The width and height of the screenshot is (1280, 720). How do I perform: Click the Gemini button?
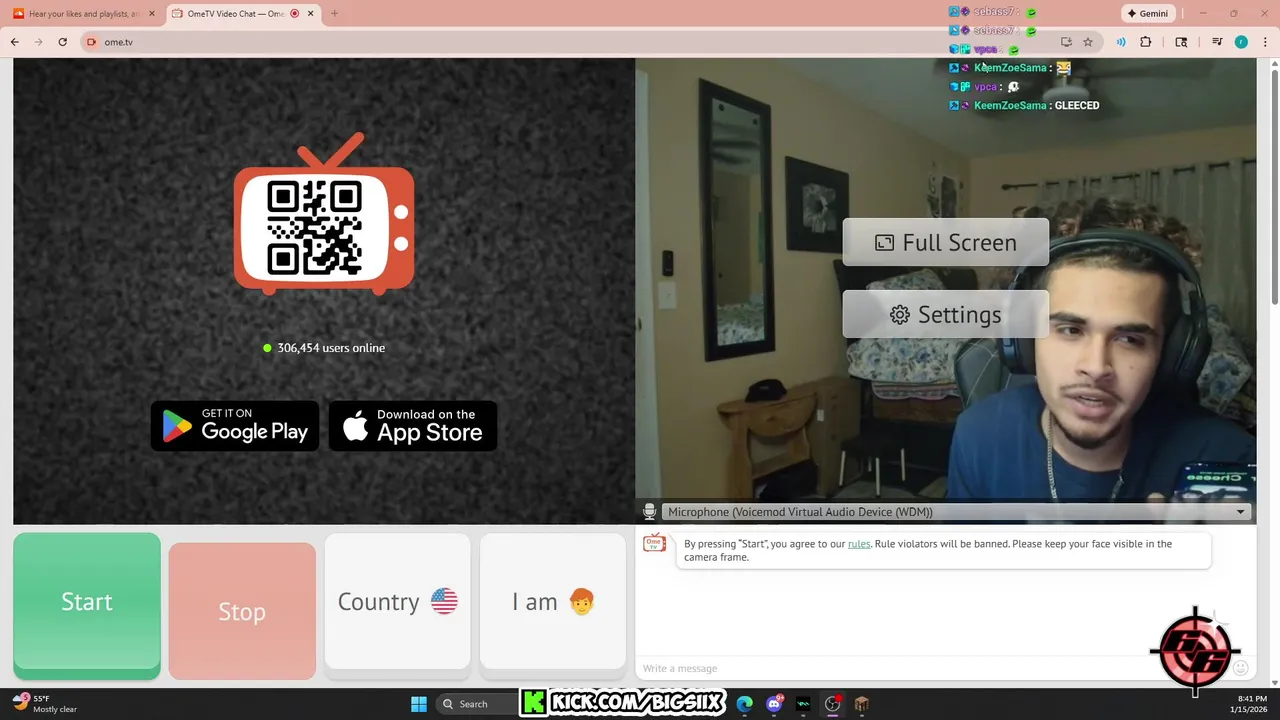click(x=1147, y=14)
